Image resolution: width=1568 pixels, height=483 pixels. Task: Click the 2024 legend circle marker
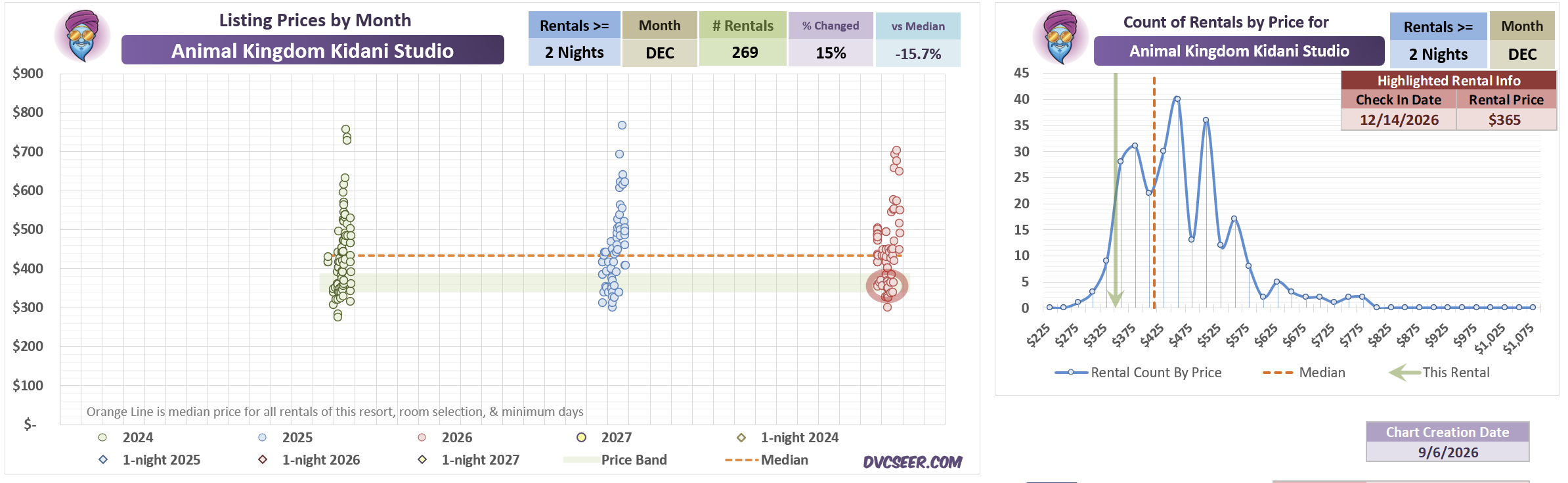click(102, 437)
